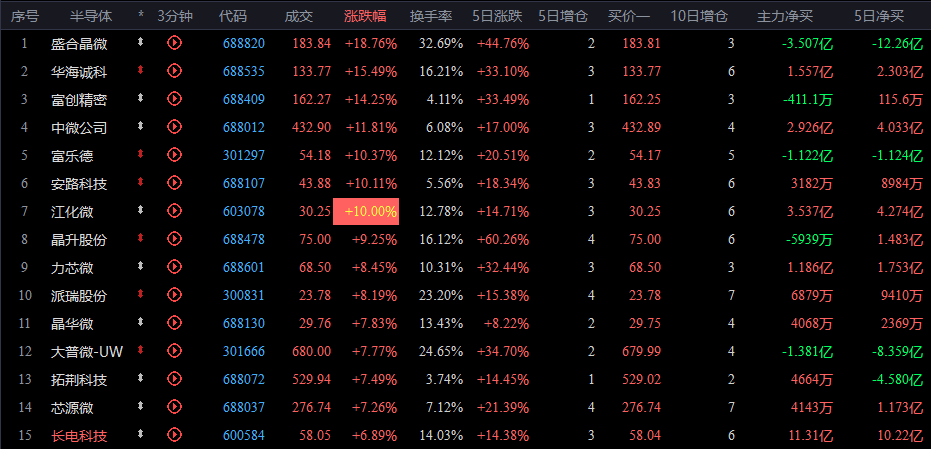Click the play icon in the 江化微 row
Image resolution: width=931 pixels, height=449 pixels.
[175, 211]
